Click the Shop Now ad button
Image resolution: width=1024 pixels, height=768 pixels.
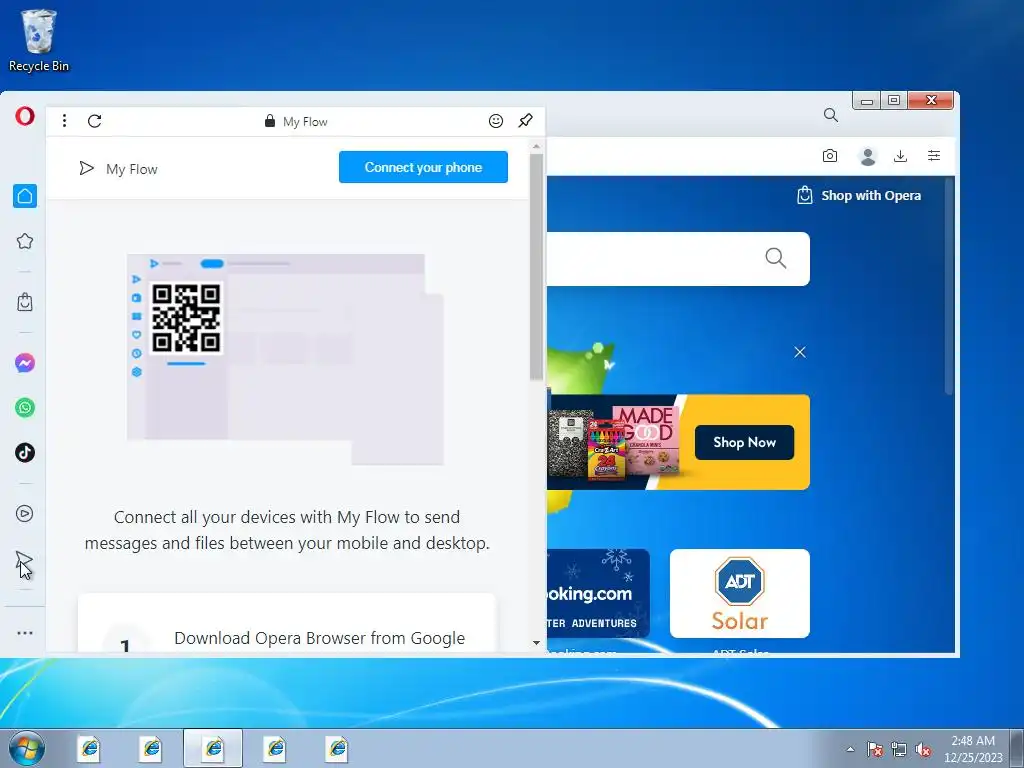(744, 442)
